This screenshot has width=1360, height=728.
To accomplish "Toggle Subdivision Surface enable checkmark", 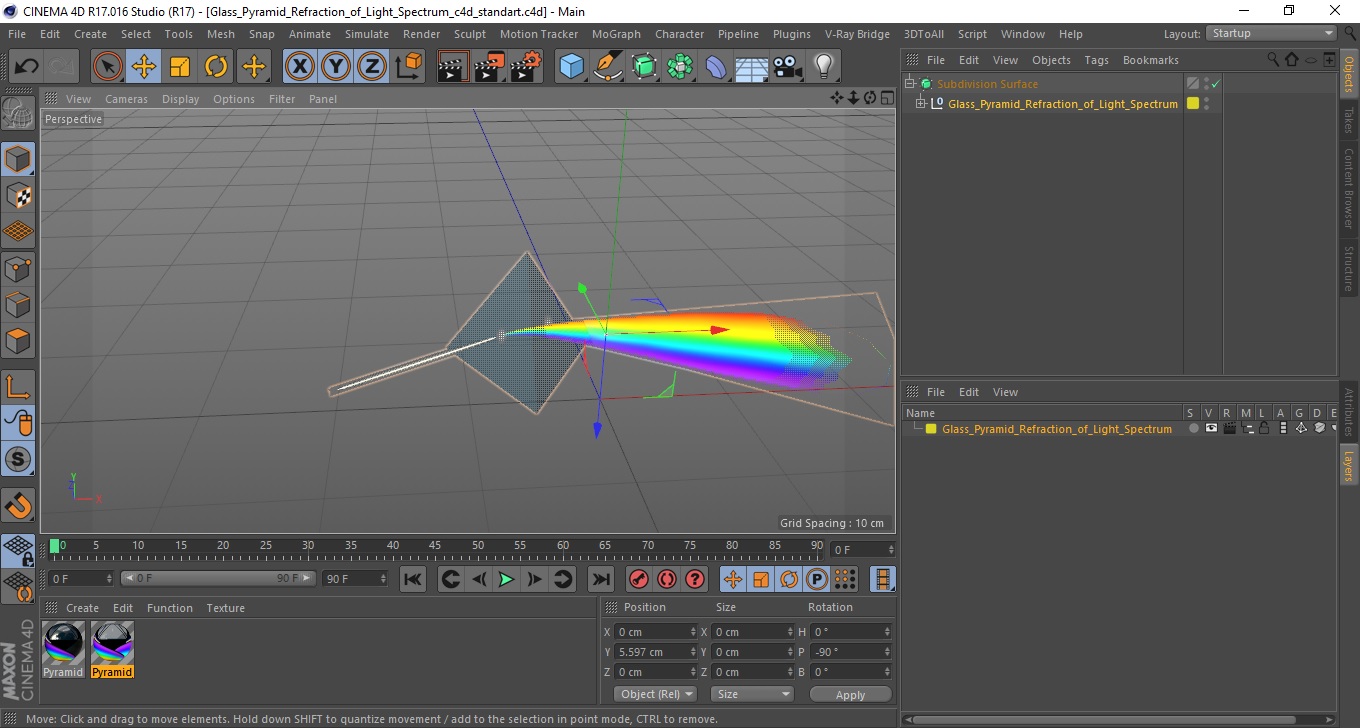I will point(1215,84).
